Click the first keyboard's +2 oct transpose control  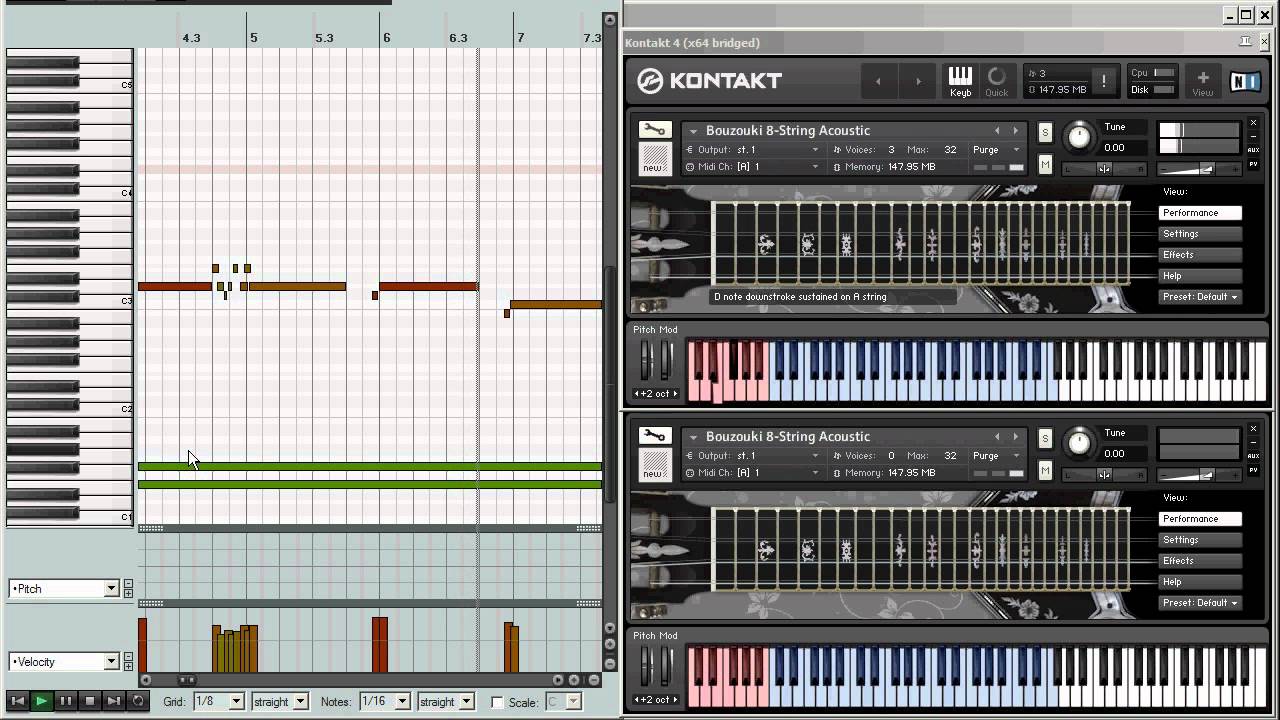pos(656,394)
